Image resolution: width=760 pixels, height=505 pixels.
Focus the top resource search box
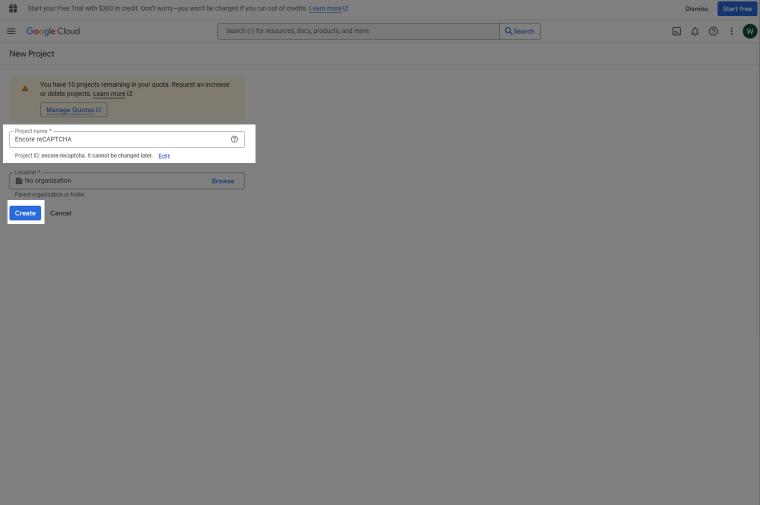point(358,31)
